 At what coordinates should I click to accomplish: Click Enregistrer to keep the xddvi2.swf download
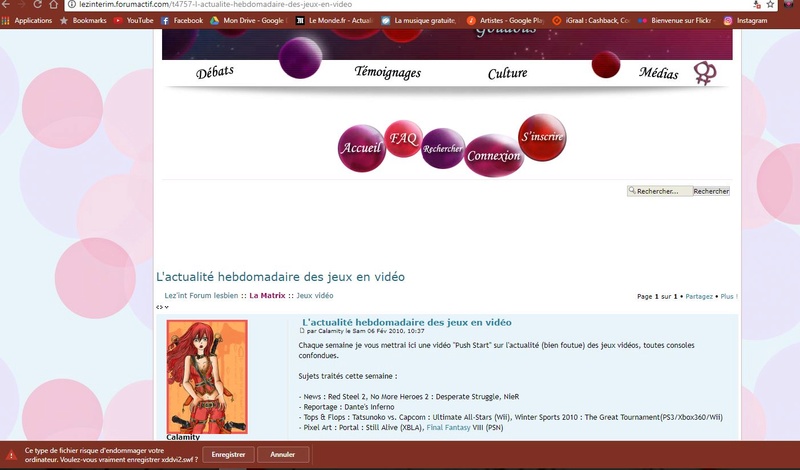pos(229,455)
